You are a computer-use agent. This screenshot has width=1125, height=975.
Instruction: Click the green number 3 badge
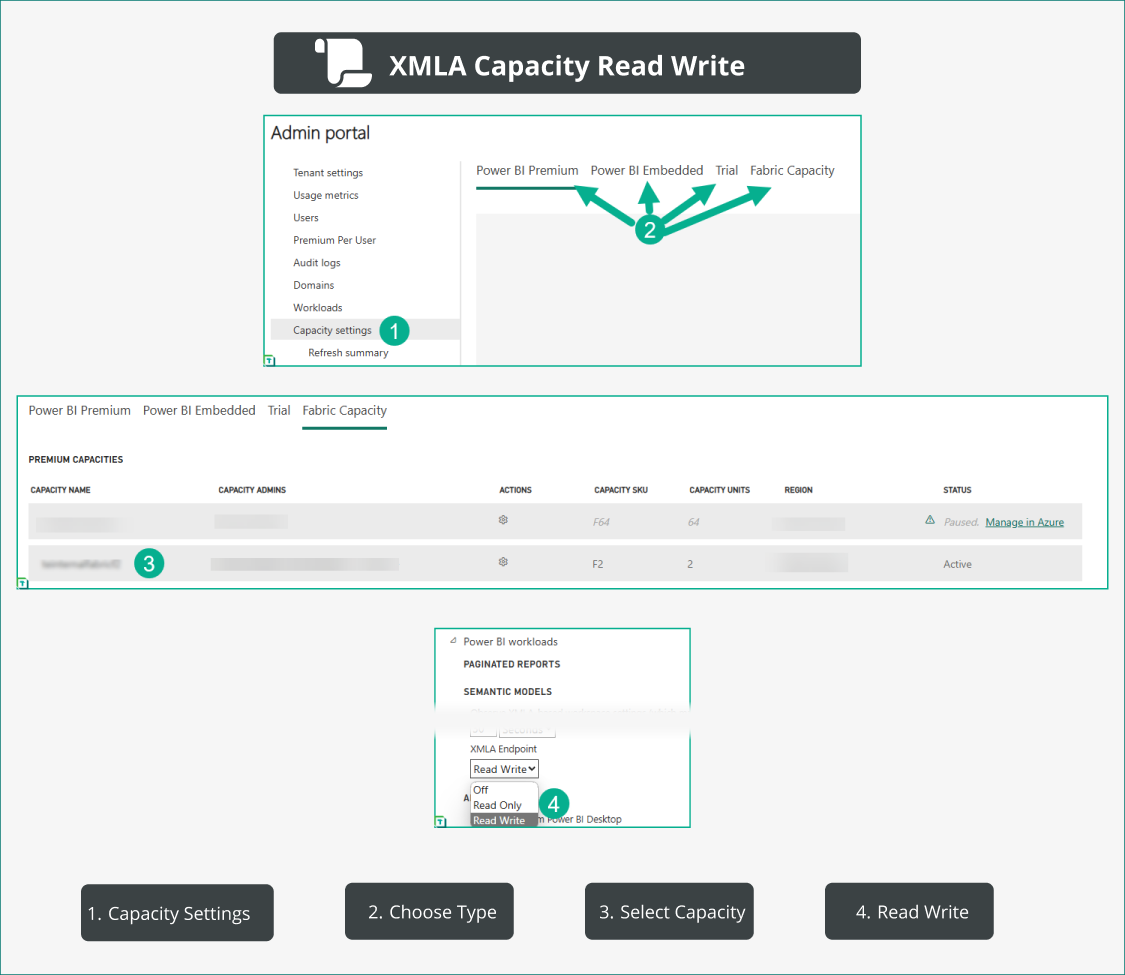pos(148,563)
